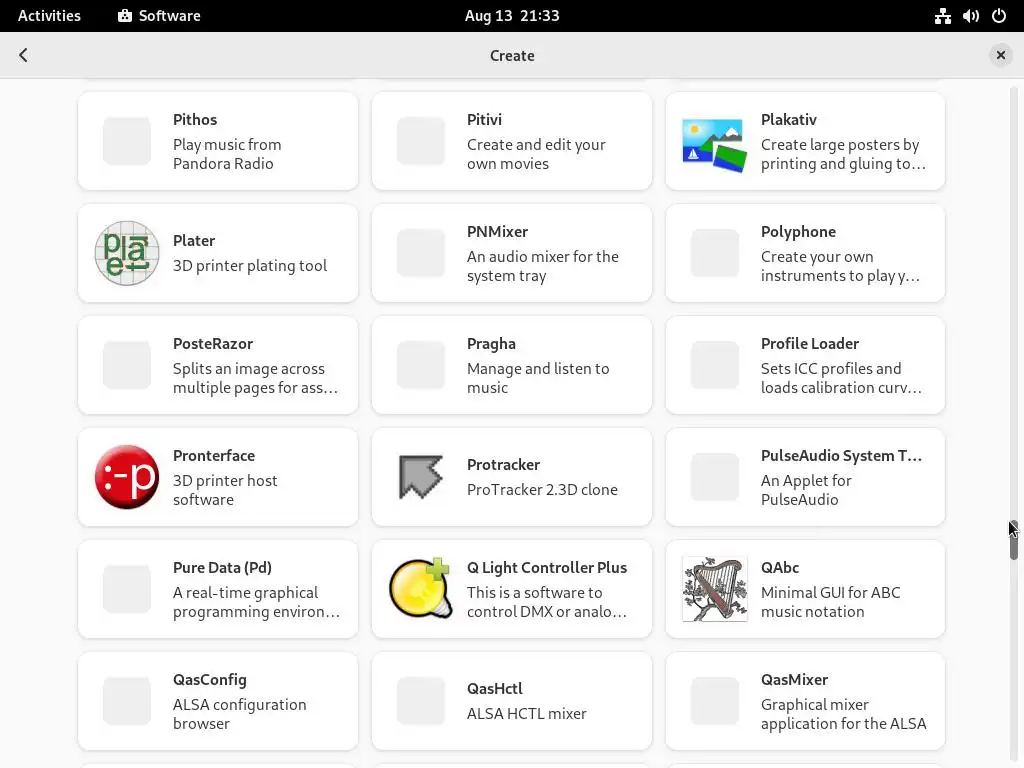
Task: Open the Software app menu in the top bar
Action: pyautogui.click(x=159, y=16)
